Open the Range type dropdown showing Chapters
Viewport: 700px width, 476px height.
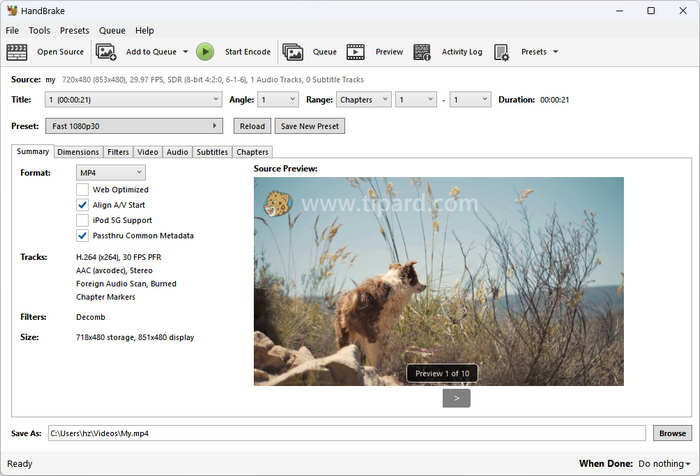(x=364, y=100)
